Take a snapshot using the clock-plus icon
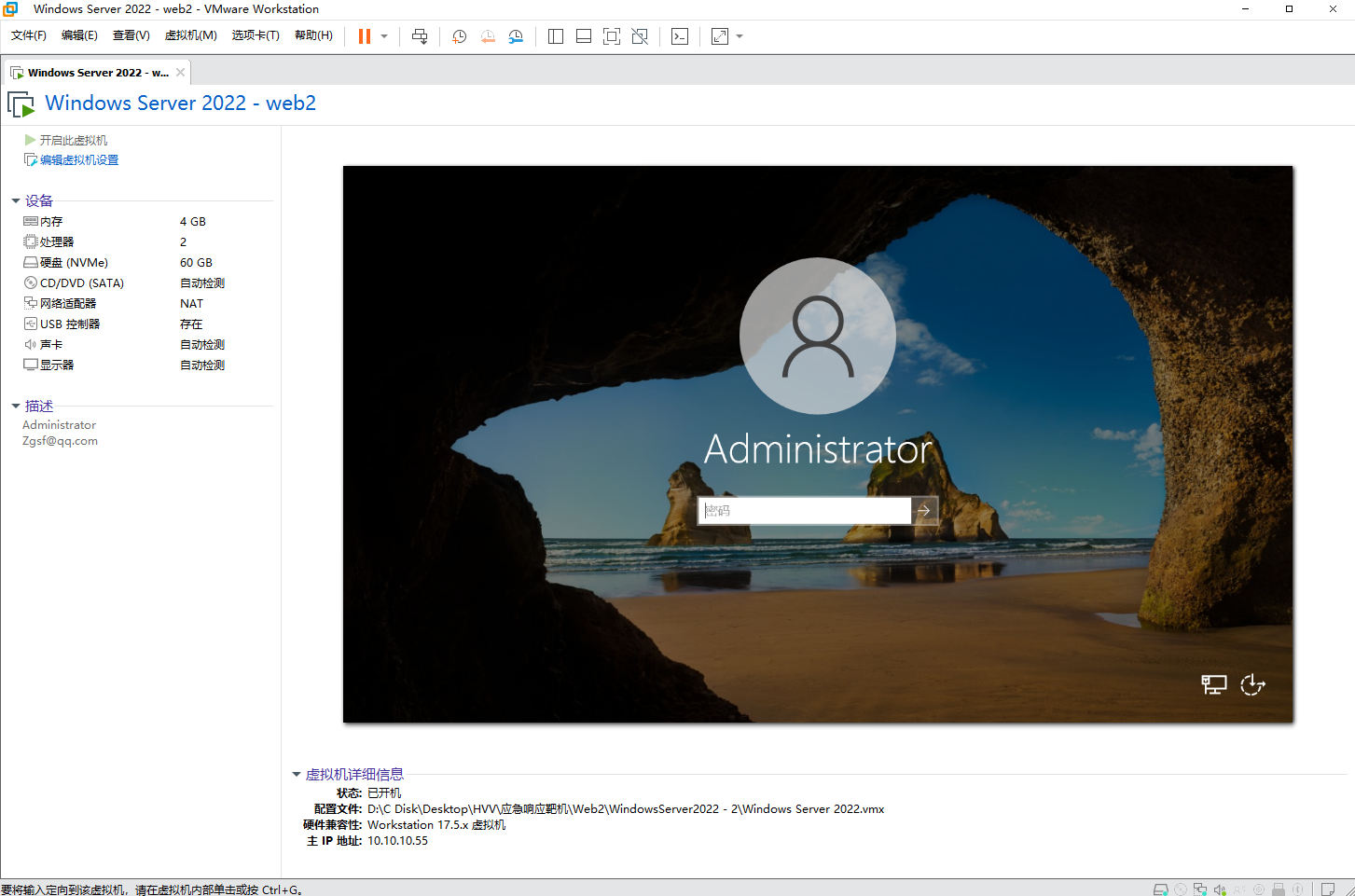 click(x=459, y=36)
